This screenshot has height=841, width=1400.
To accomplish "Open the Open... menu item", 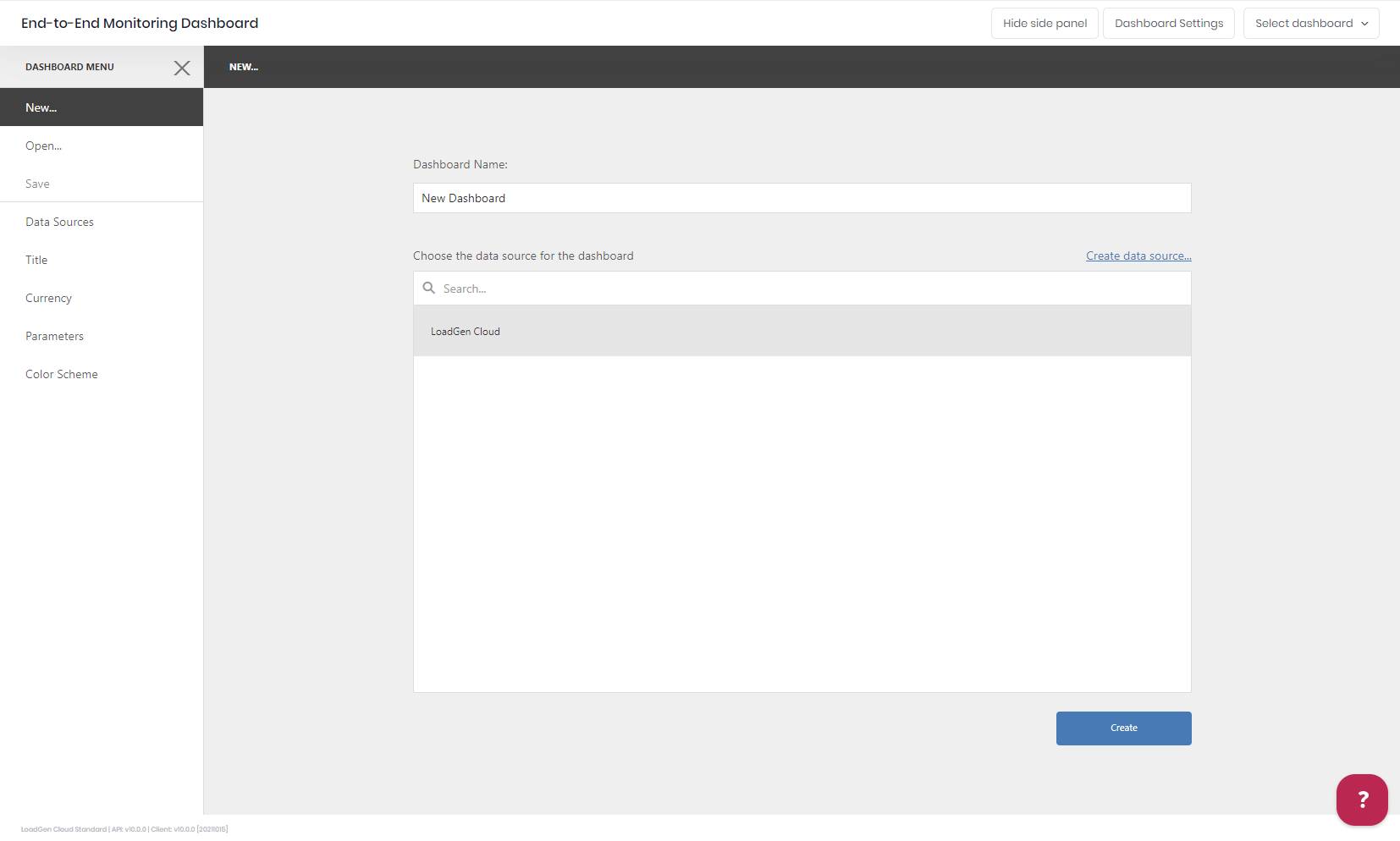I will pos(43,146).
